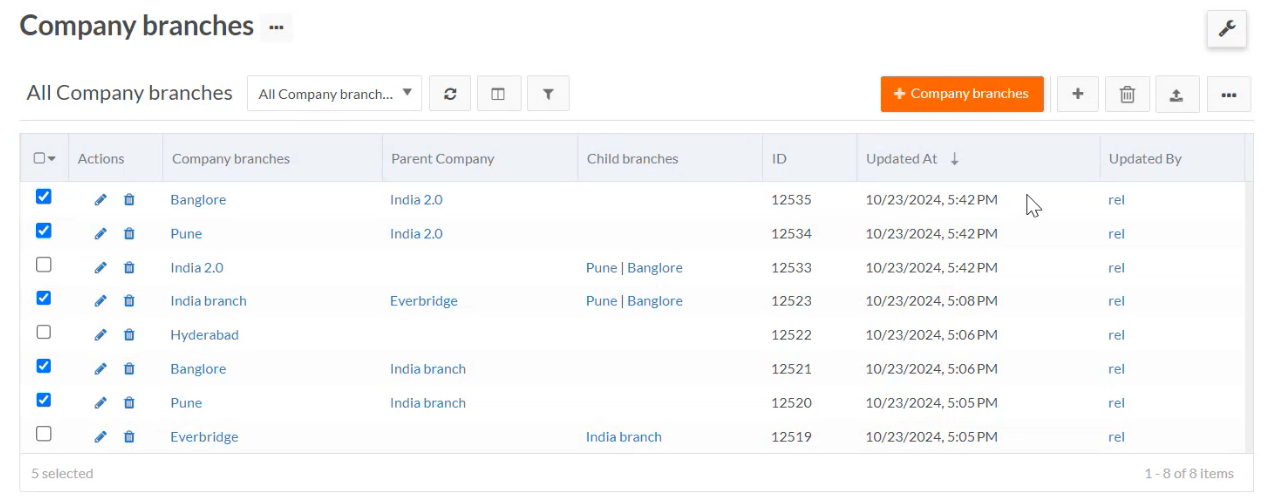Click the upload export icon
This screenshot has height=499, width=1266.
coord(1177,95)
